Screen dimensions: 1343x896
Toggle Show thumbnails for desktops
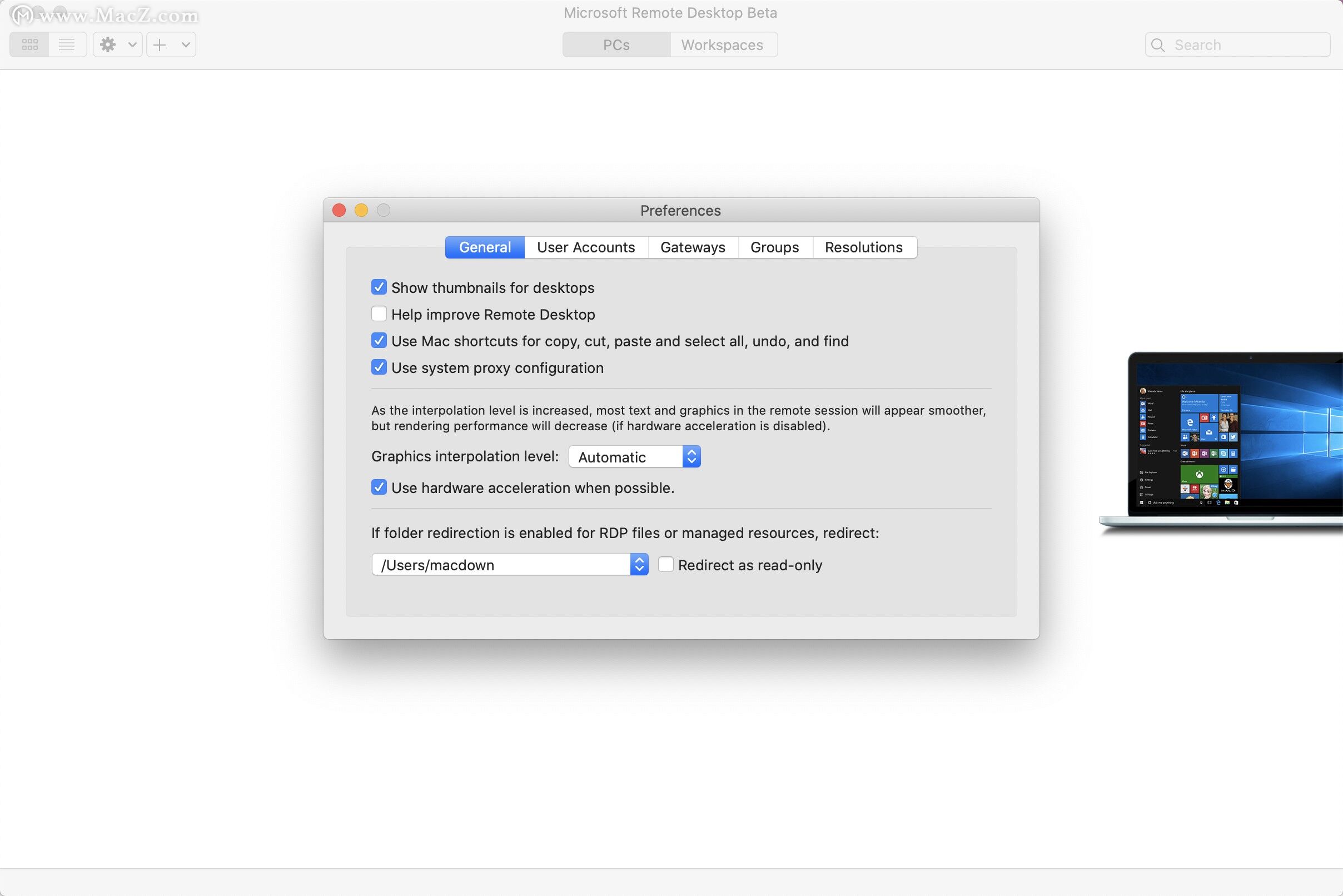(378, 287)
